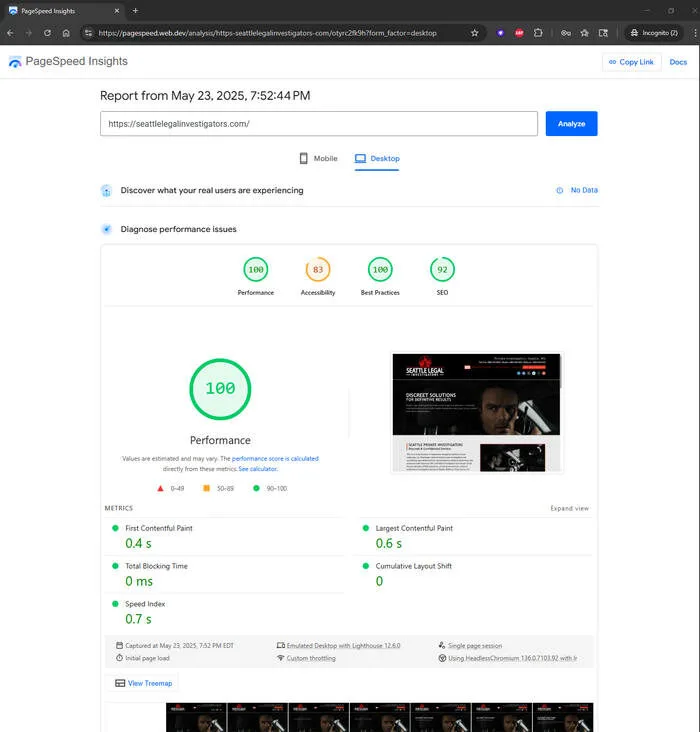700x732 pixels.
Task: Open the purple circular extension icon
Action: point(500,33)
